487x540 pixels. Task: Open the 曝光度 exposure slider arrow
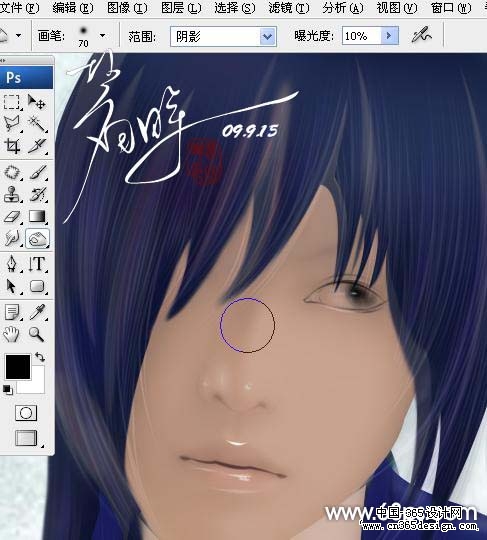[x=390, y=35]
